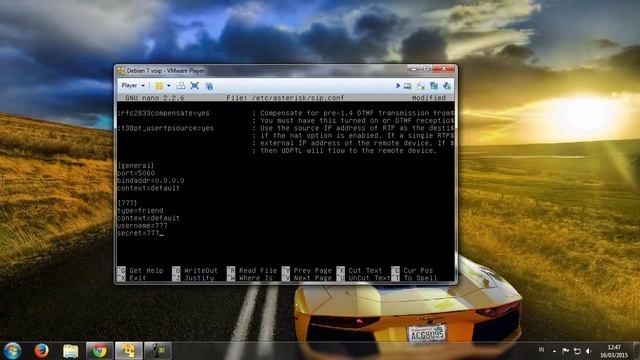Viewport: 640px width, 360px height.
Task: Open the Windows Start menu
Action: pyautogui.click(x=12, y=351)
